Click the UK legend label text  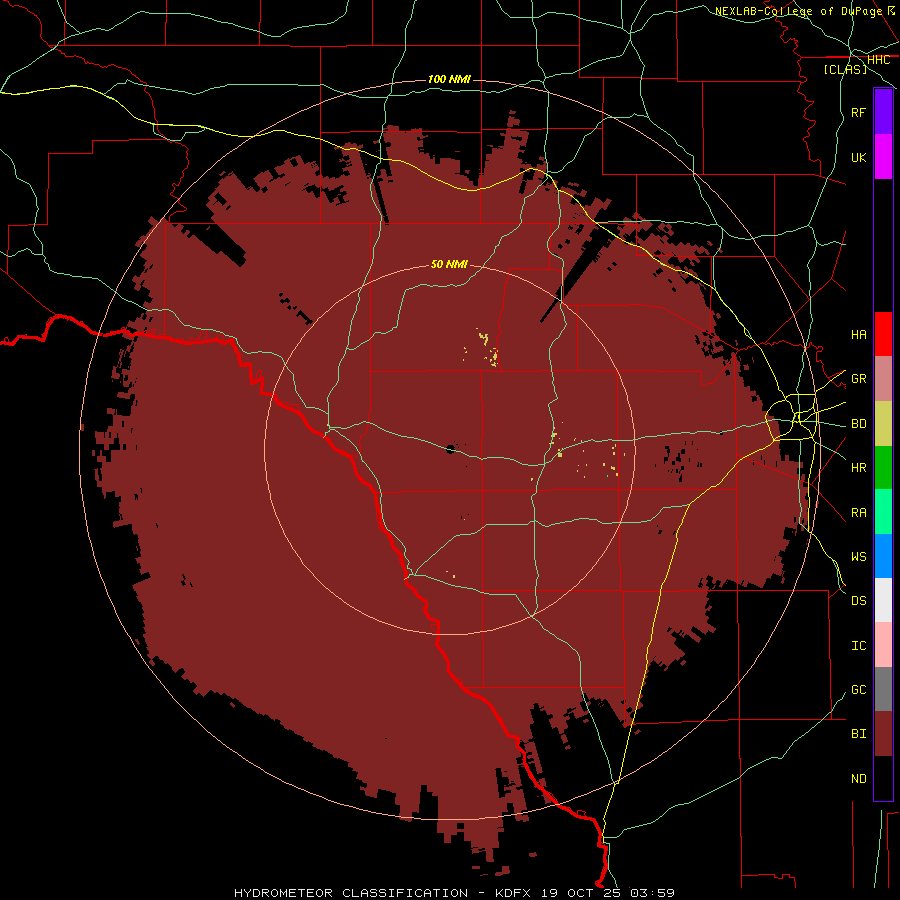[x=859, y=157]
